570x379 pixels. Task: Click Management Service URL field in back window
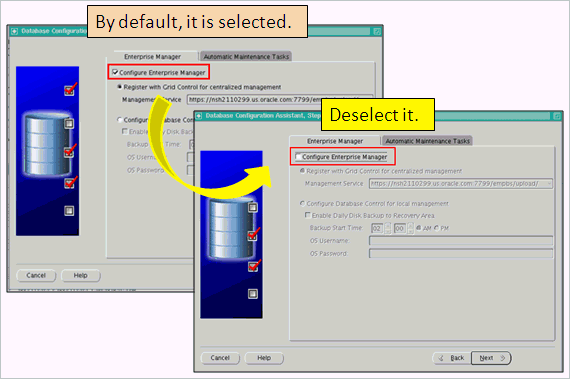[x=280, y=100]
